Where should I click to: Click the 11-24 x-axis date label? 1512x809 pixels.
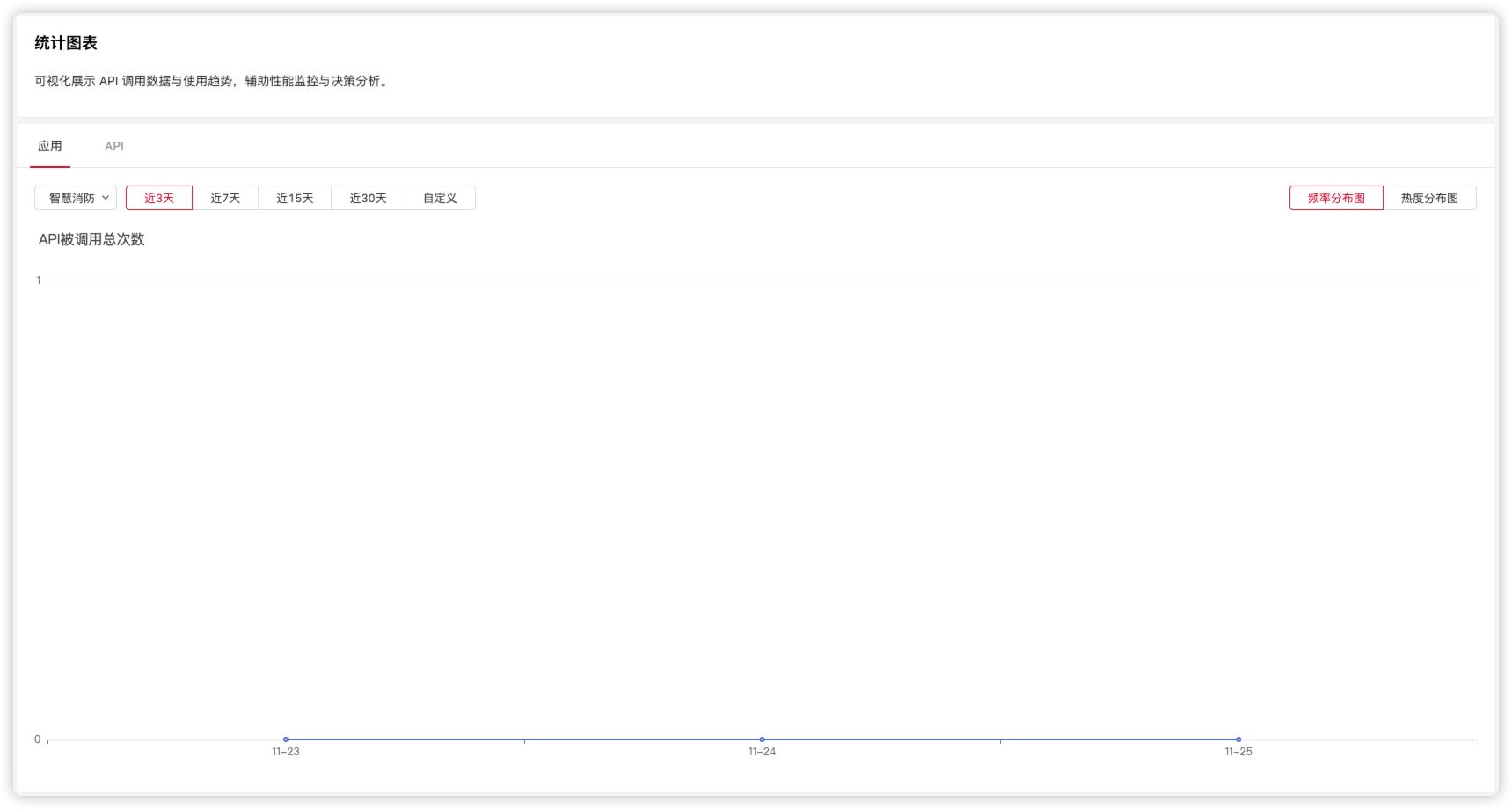(762, 752)
